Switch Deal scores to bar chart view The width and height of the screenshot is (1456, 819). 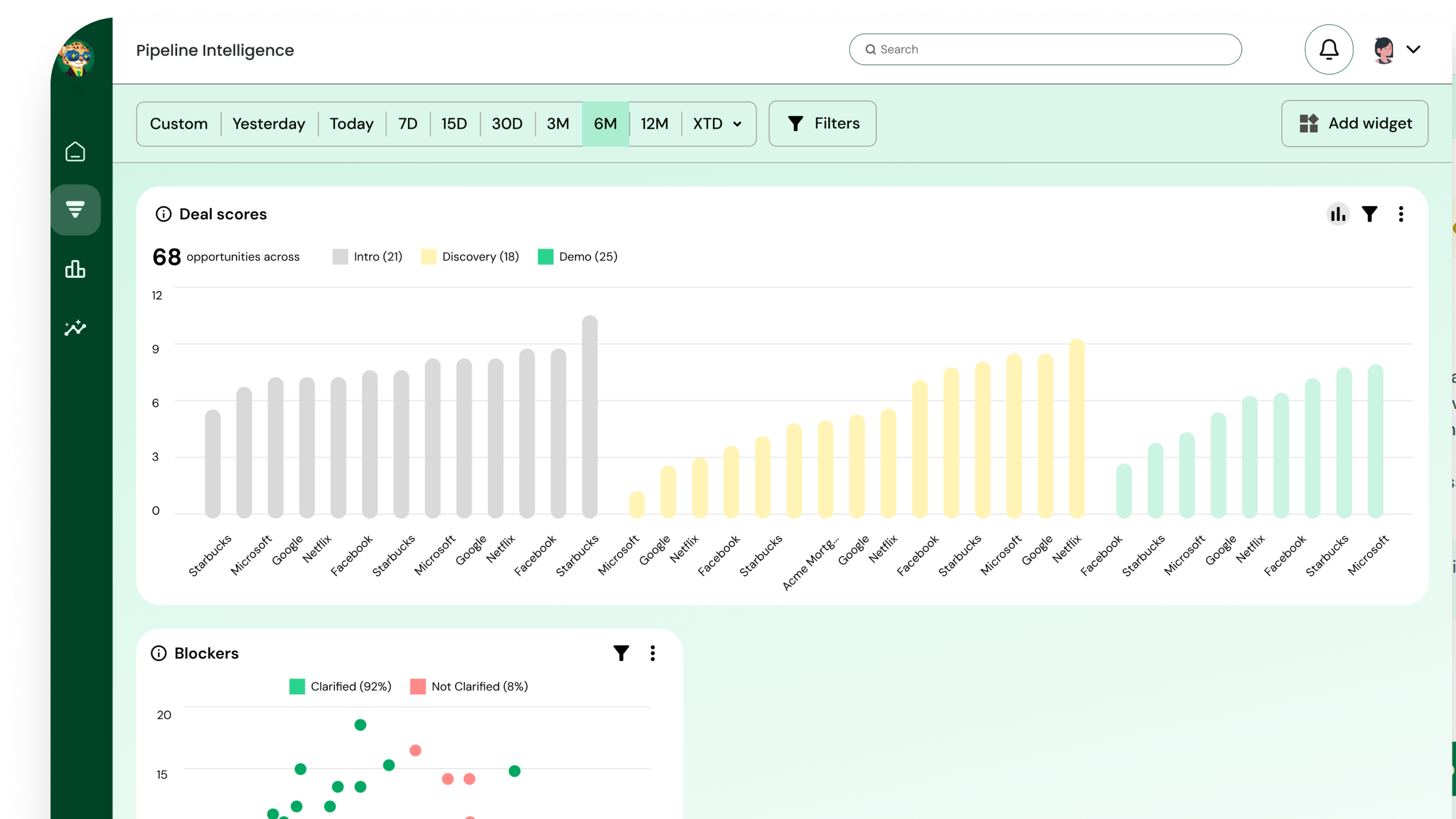point(1338,214)
